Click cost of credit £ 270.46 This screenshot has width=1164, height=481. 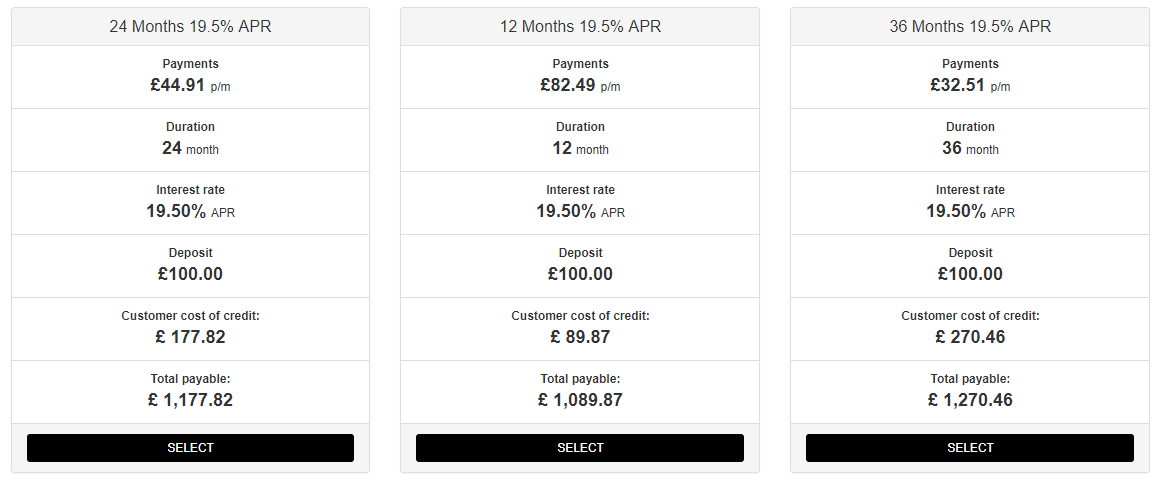click(x=970, y=337)
